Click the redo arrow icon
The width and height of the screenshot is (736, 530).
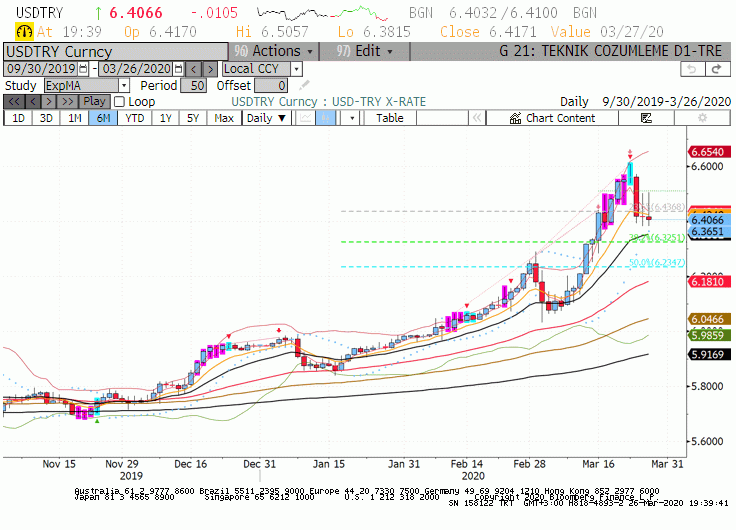[717, 69]
